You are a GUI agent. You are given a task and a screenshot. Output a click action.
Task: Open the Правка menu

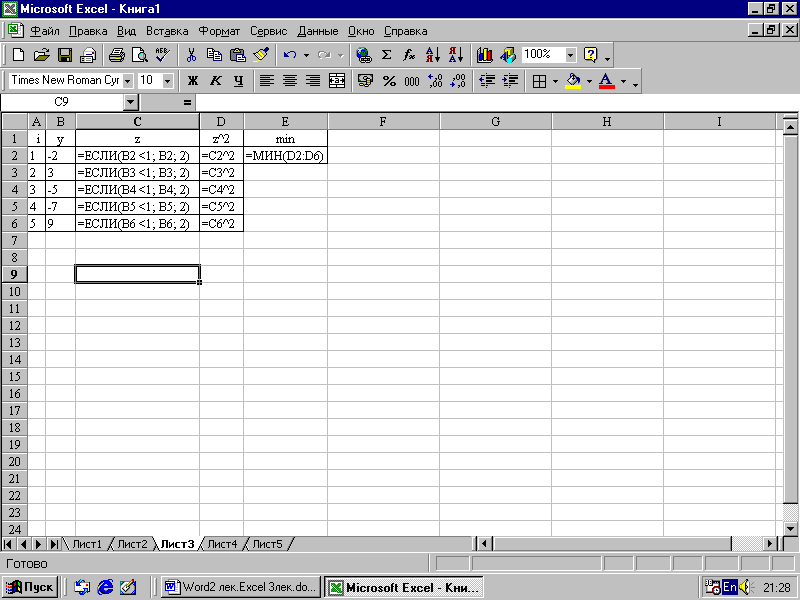(x=88, y=31)
